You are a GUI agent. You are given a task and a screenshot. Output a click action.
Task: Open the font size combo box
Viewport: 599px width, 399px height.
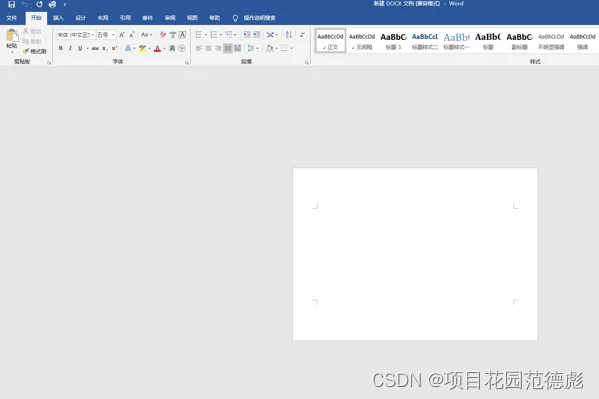point(106,35)
